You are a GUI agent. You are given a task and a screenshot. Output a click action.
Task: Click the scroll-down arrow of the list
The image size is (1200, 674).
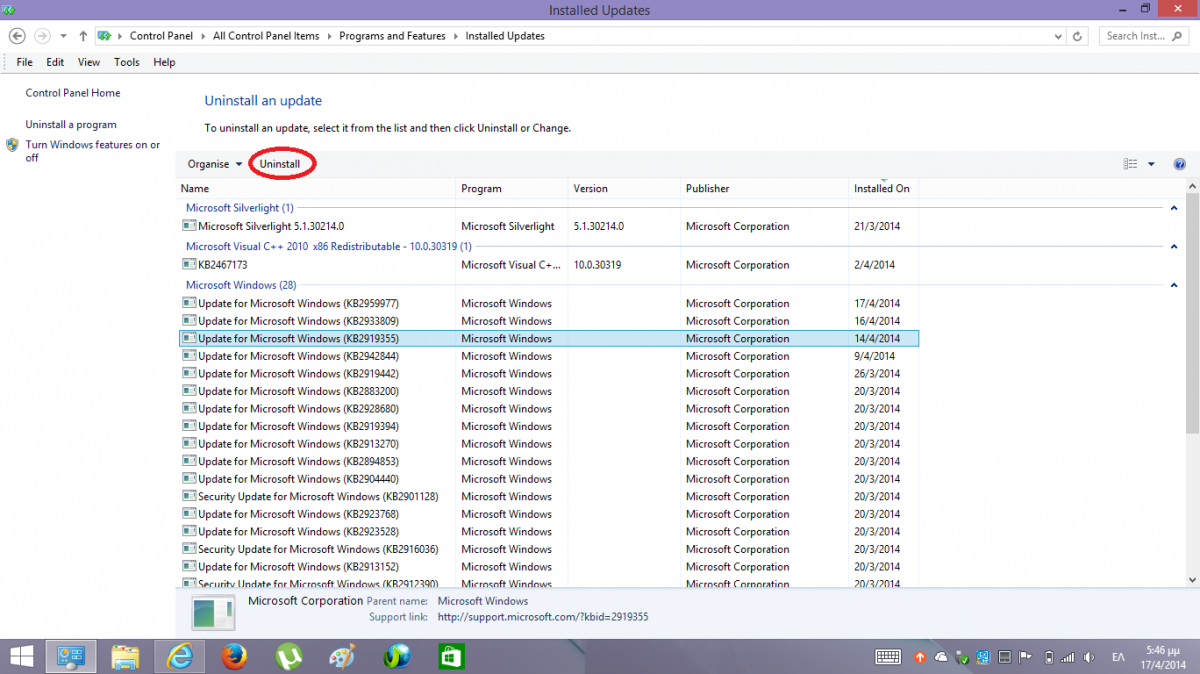1192,580
